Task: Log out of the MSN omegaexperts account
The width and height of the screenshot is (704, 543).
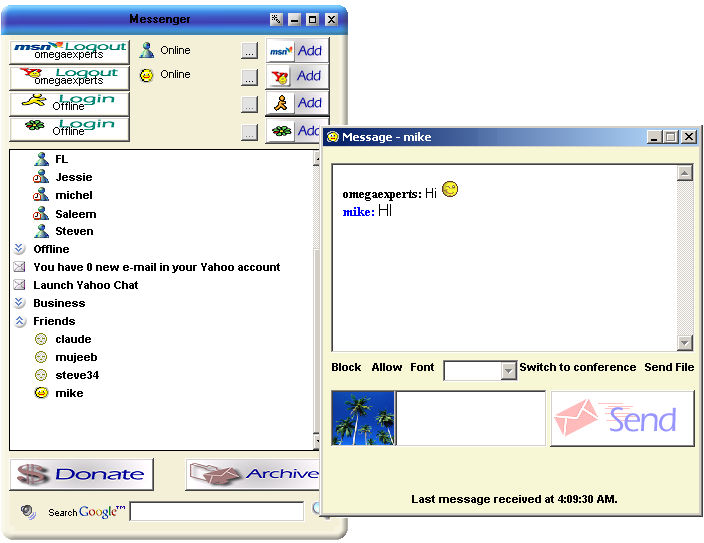Action: click(70, 51)
